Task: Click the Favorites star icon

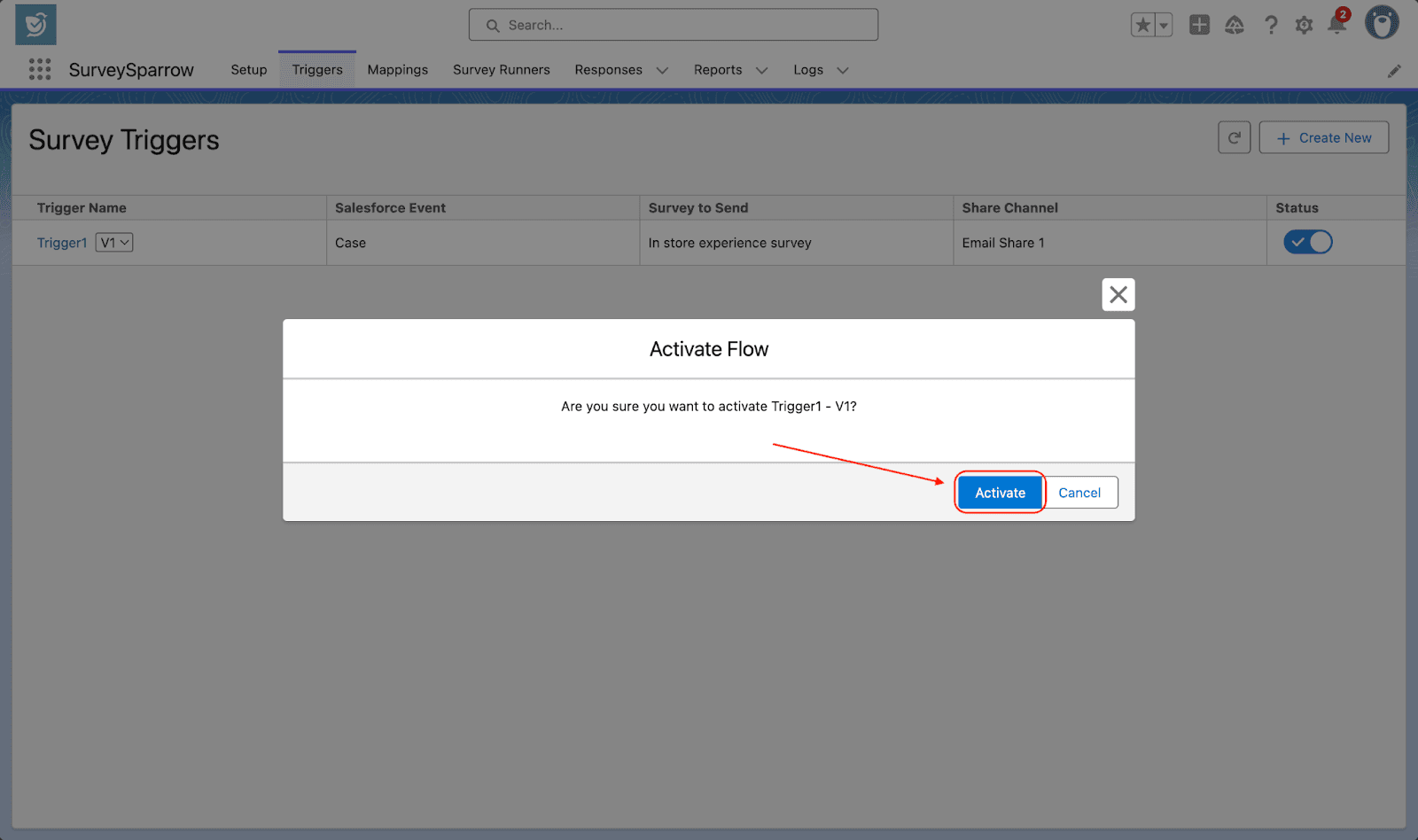Action: click(1142, 25)
